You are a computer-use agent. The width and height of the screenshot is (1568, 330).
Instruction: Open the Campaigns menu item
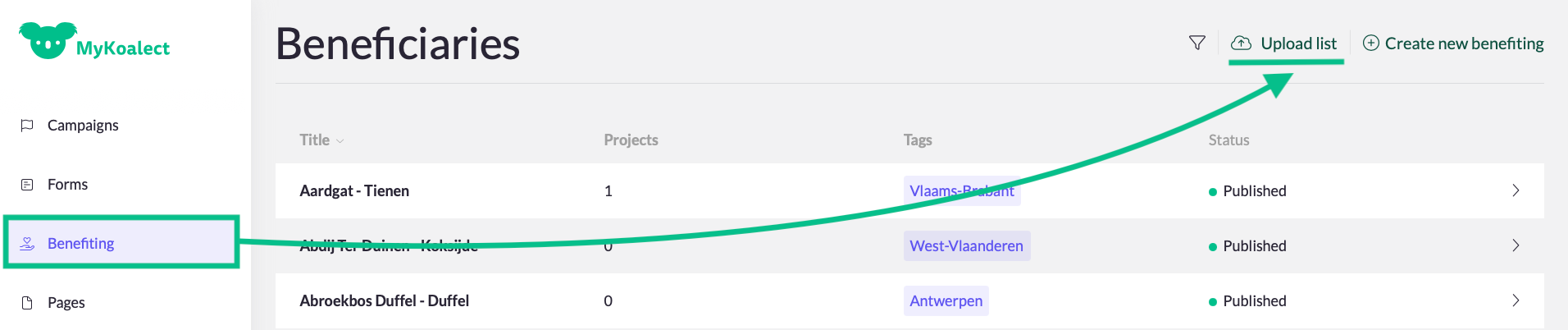[83, 126]
